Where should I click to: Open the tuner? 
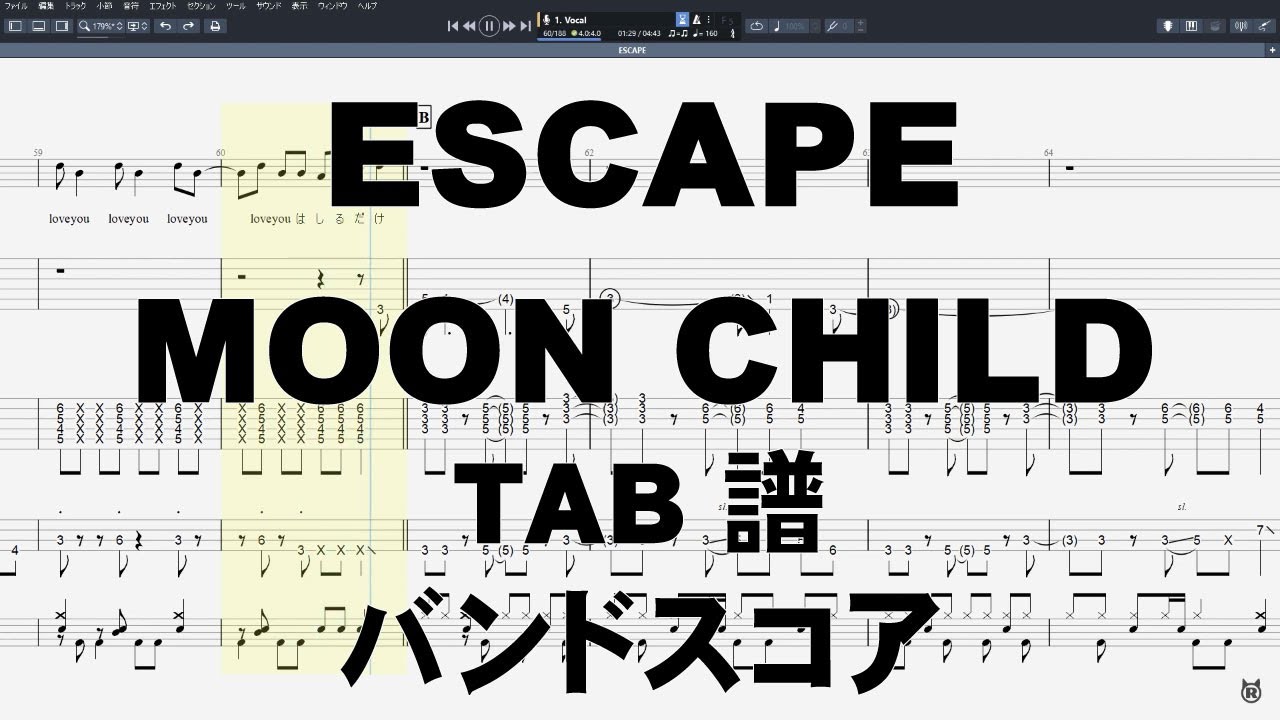click(x=1239, y=26)
